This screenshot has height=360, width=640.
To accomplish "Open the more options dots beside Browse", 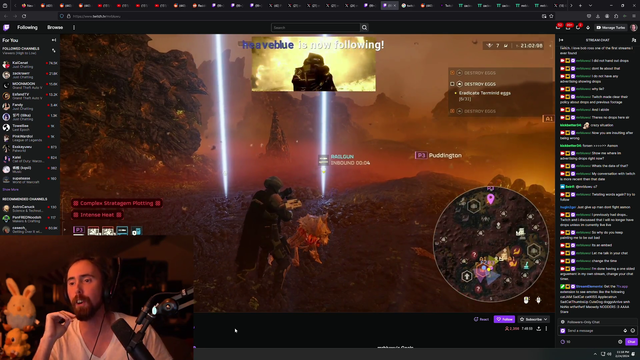I will (74, 27).
